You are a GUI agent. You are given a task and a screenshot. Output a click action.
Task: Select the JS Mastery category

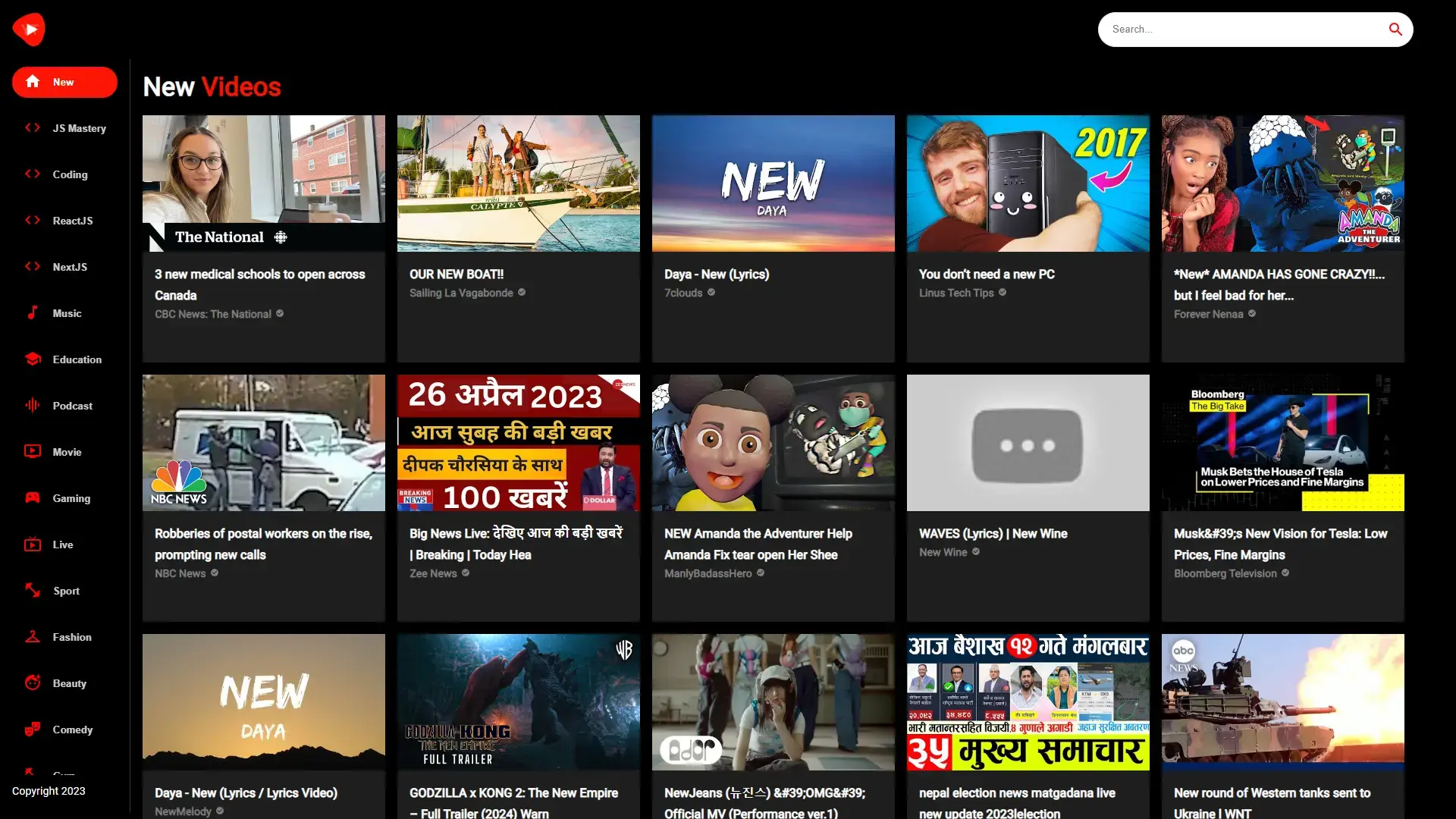[x=64, y=128]
